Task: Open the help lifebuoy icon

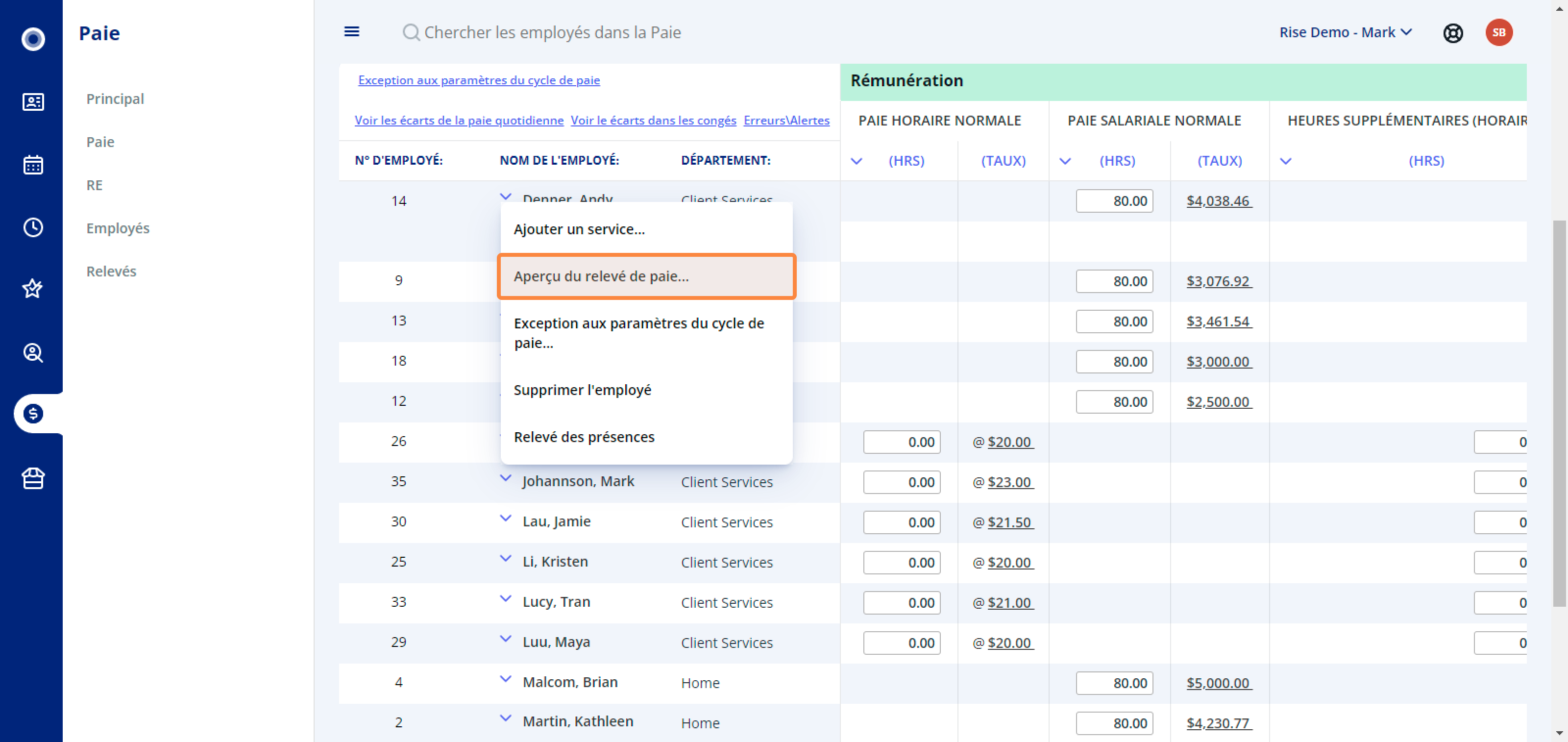Action: (x=1453, y=33)
